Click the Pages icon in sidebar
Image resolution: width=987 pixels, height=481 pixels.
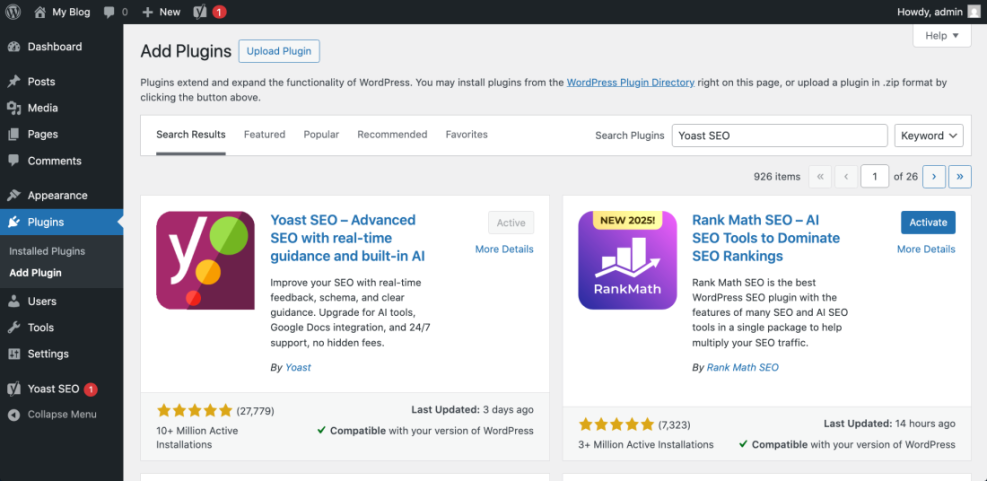pyautogui.click(x=14, y=134)
